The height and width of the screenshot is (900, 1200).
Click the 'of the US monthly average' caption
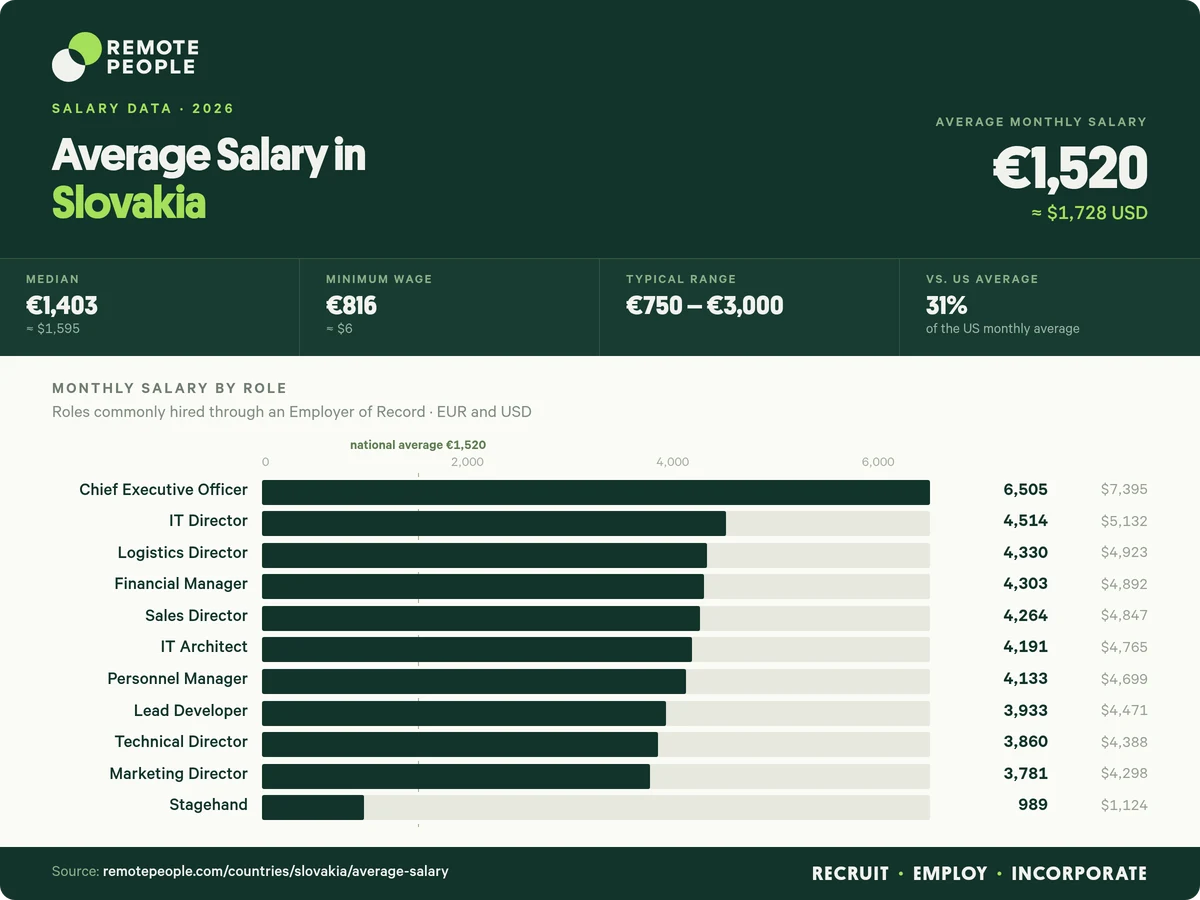pyautogui.click(x=1003, y=329)
